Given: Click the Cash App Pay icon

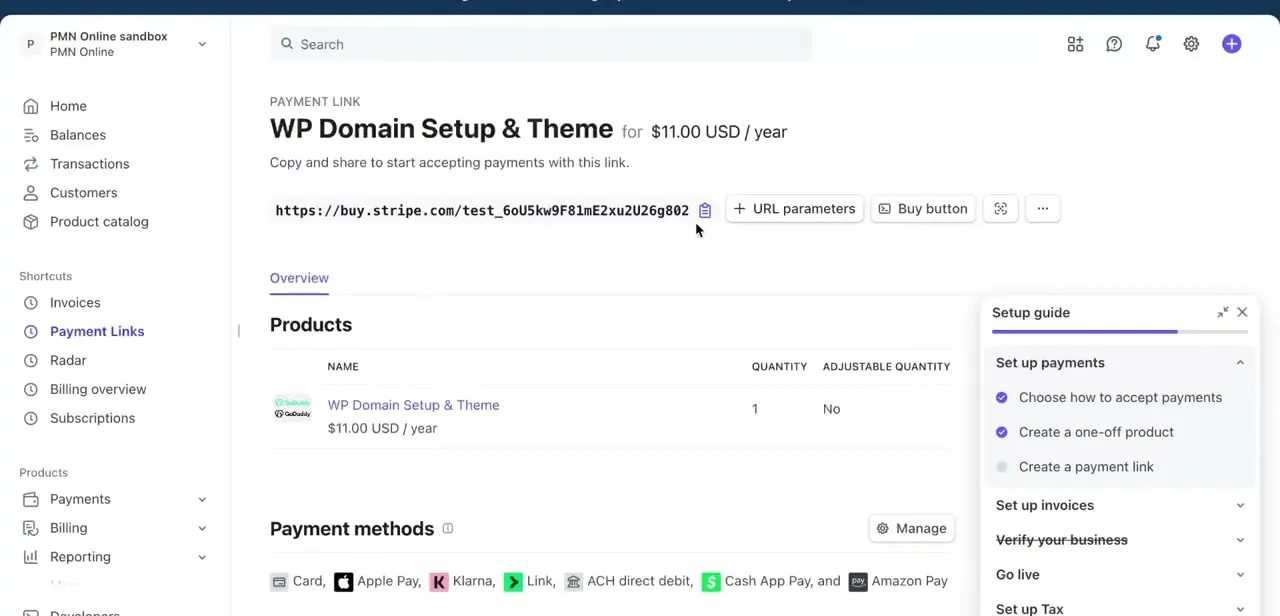Looking at the screenshot, I should [x=711, y=581].
